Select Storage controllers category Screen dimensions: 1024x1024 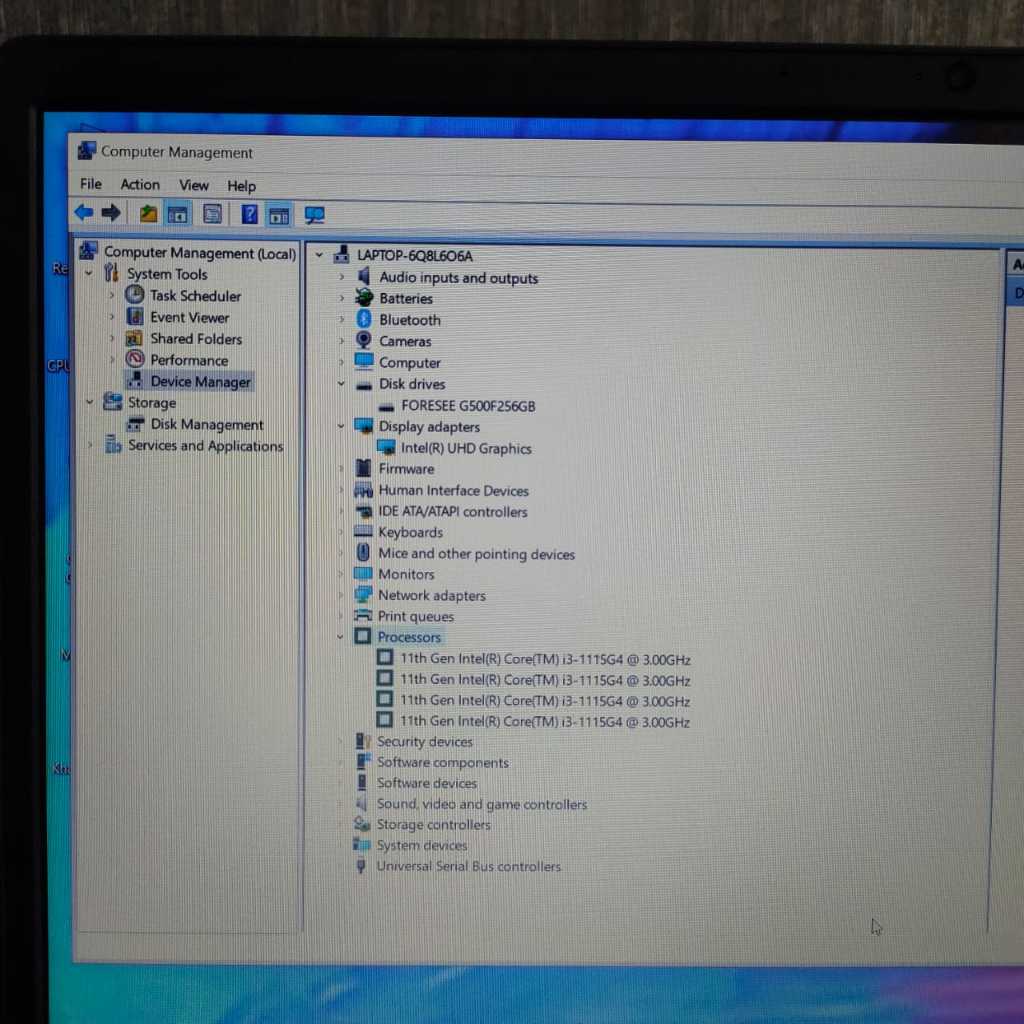(x=433, y=824)
